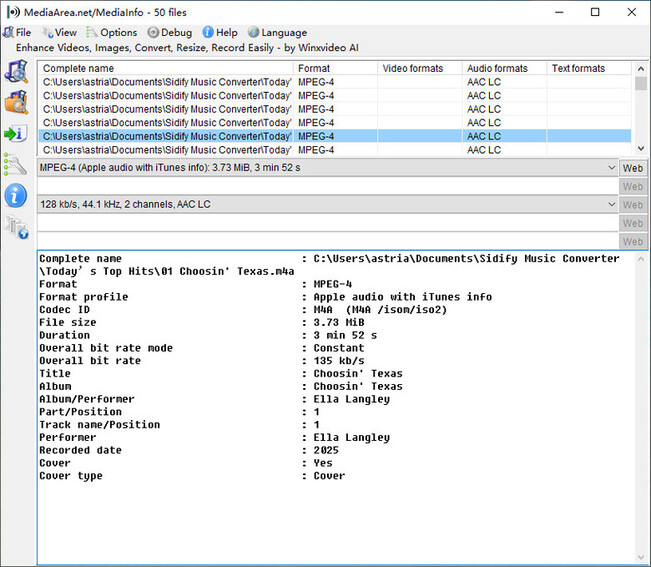Select the highlighted file row in list

point(335,136)
